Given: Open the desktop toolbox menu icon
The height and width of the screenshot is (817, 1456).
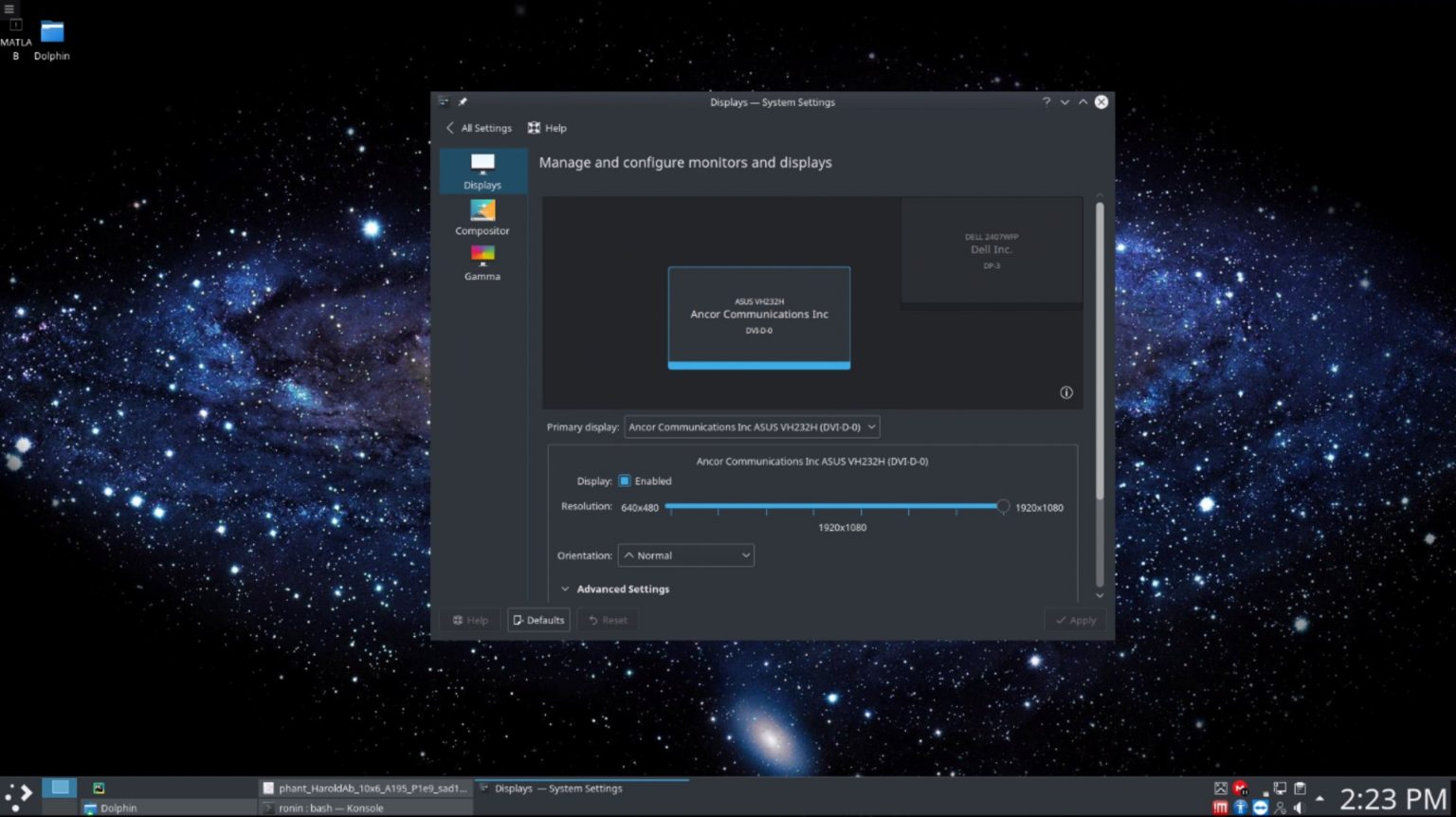Looking at the screenshot, I should coord(9,9).
